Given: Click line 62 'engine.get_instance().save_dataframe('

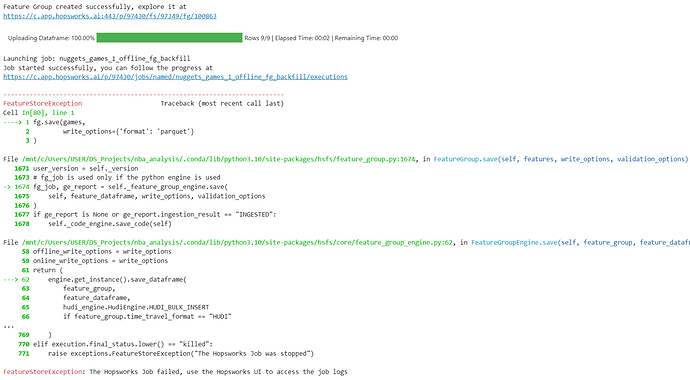Looking at the screenshot, I should point(117,280).
